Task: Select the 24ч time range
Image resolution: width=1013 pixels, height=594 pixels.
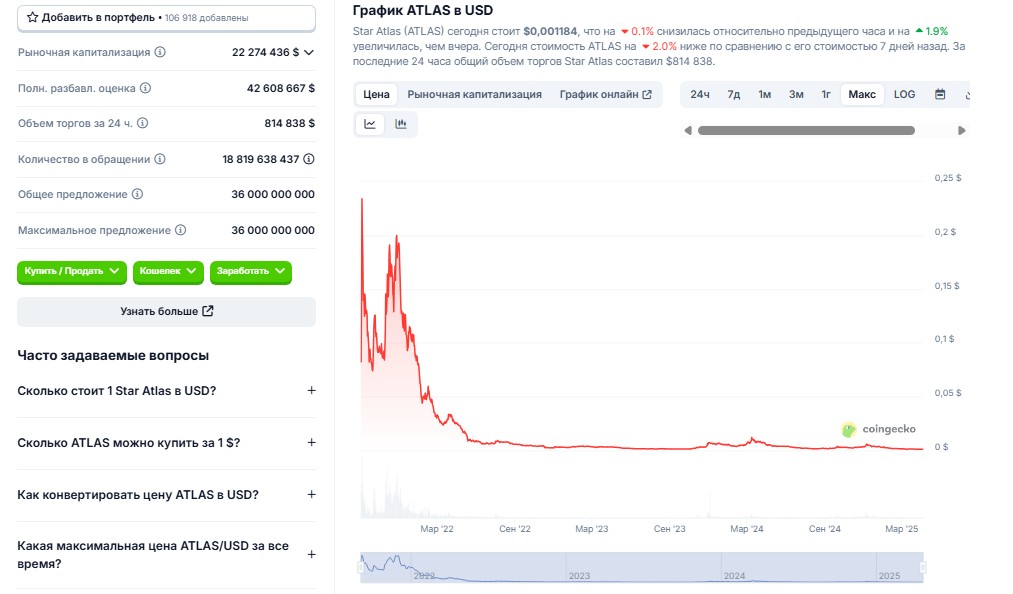Action: tap(700, 94)
